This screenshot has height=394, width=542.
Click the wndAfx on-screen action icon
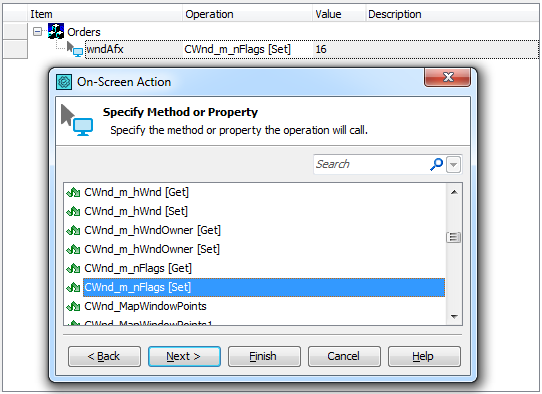point(75,49)
